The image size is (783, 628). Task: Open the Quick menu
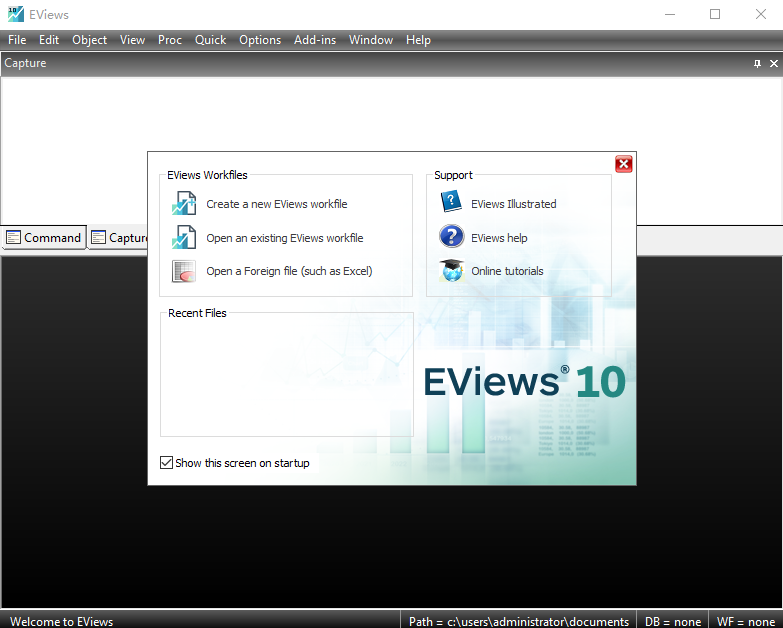point(210,40)
